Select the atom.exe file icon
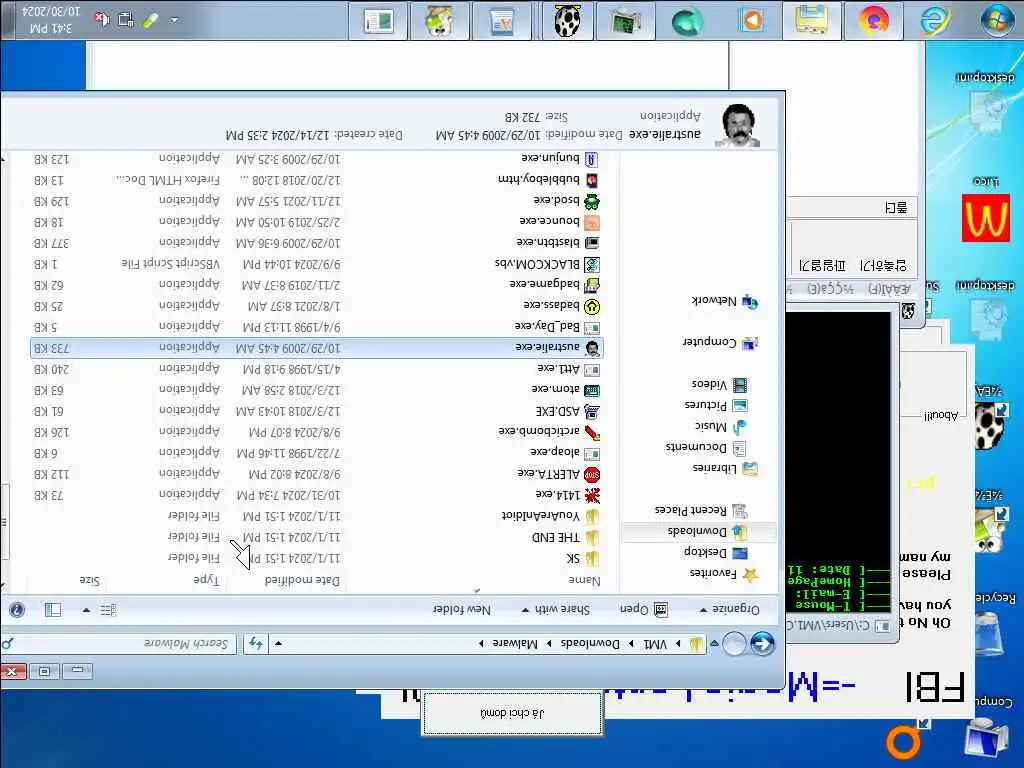Viewport: 1024px width, 768px height. (x=592, y=391)
